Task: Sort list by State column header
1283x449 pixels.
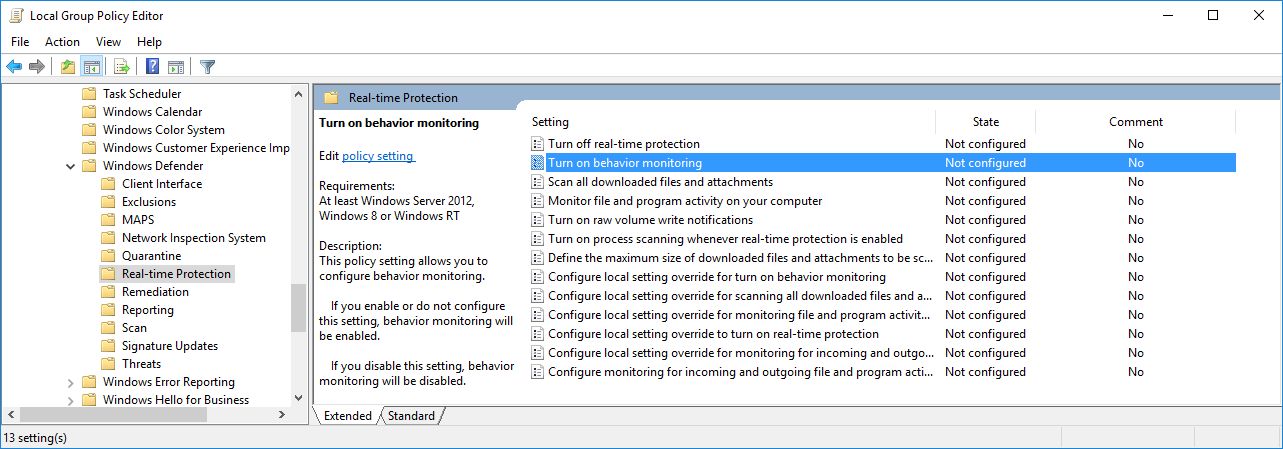Action: tap(985, 122)
